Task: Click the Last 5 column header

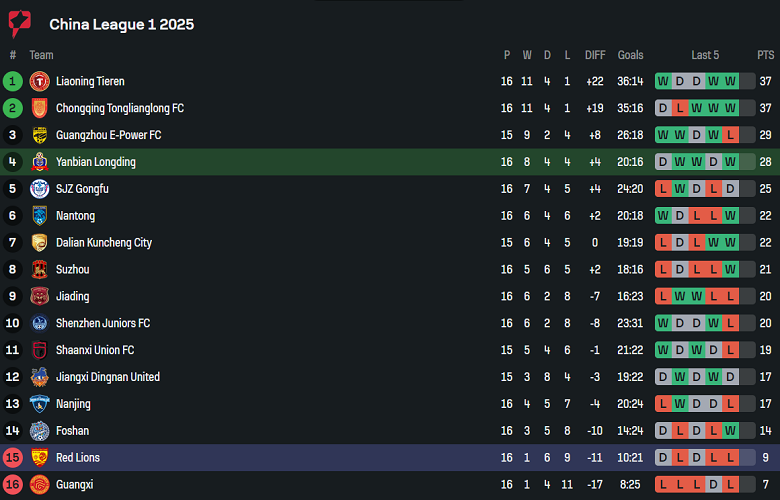Action: tap(705, 55)
